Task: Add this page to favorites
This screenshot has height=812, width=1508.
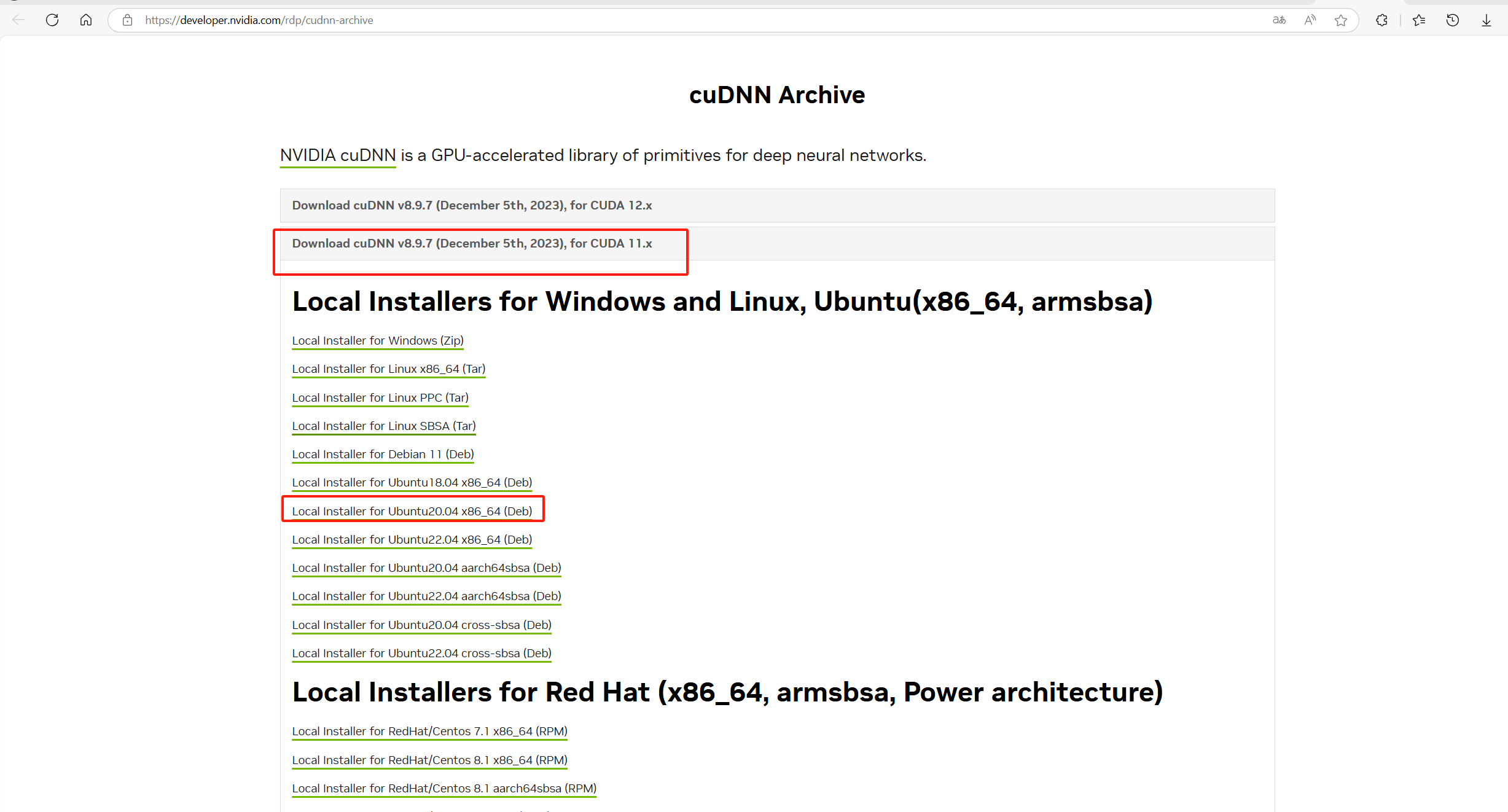Action: (1341, 20)
